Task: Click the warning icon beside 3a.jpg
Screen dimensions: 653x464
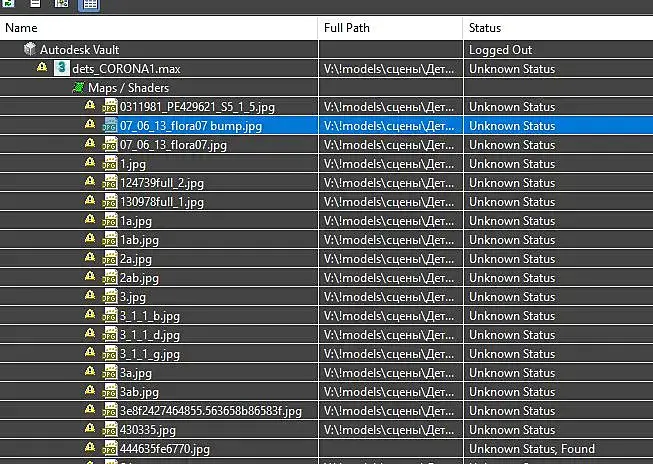Action: pyautogui.click(x=90, y=371)
